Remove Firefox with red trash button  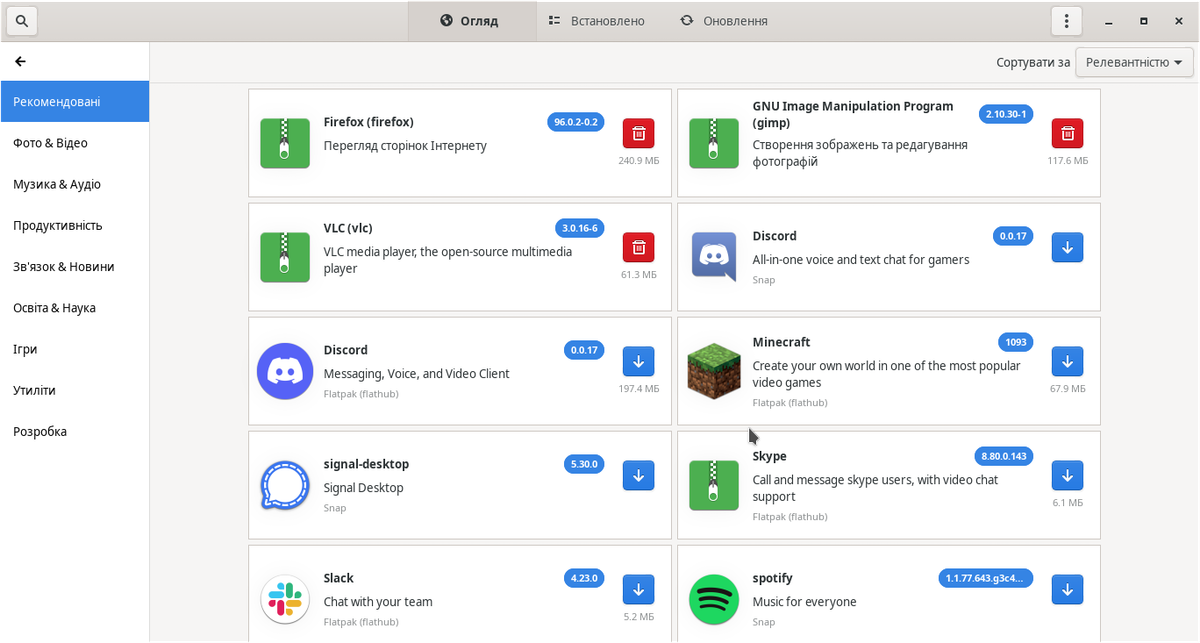[x=639, y=133]
